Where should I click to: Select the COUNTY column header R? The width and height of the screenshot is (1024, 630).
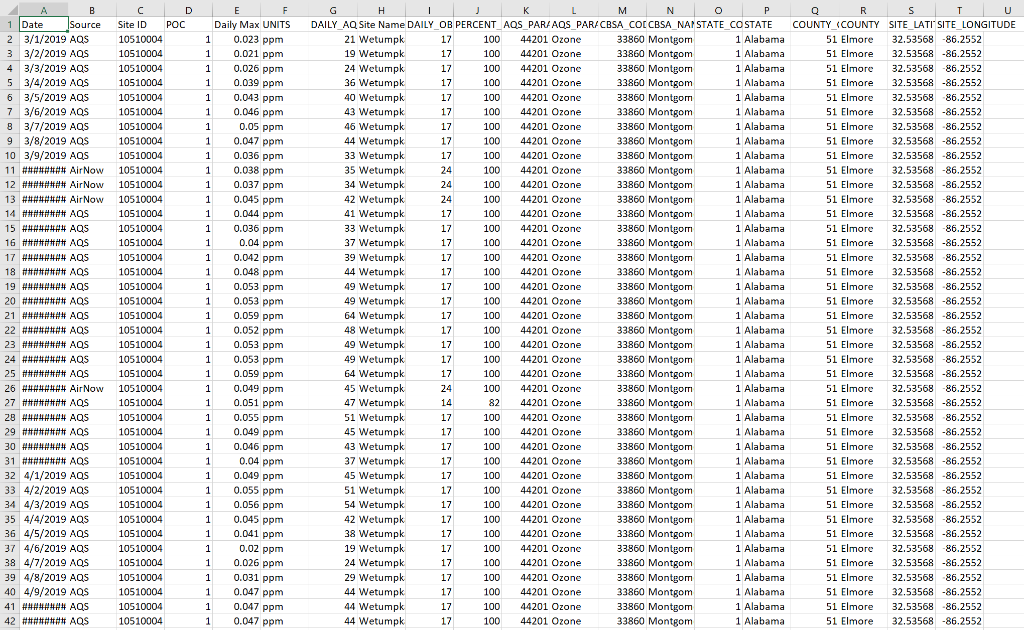click(863, 10)
